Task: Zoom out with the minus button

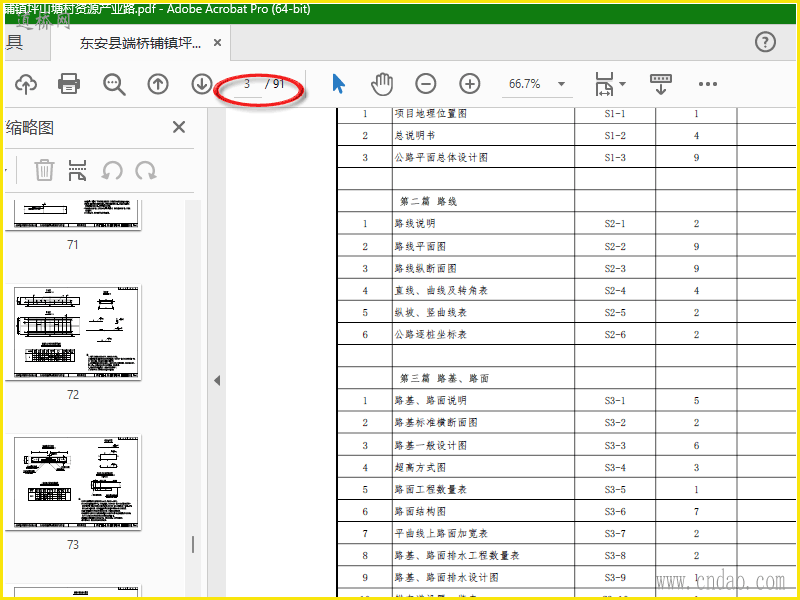Action: [426, 84]
